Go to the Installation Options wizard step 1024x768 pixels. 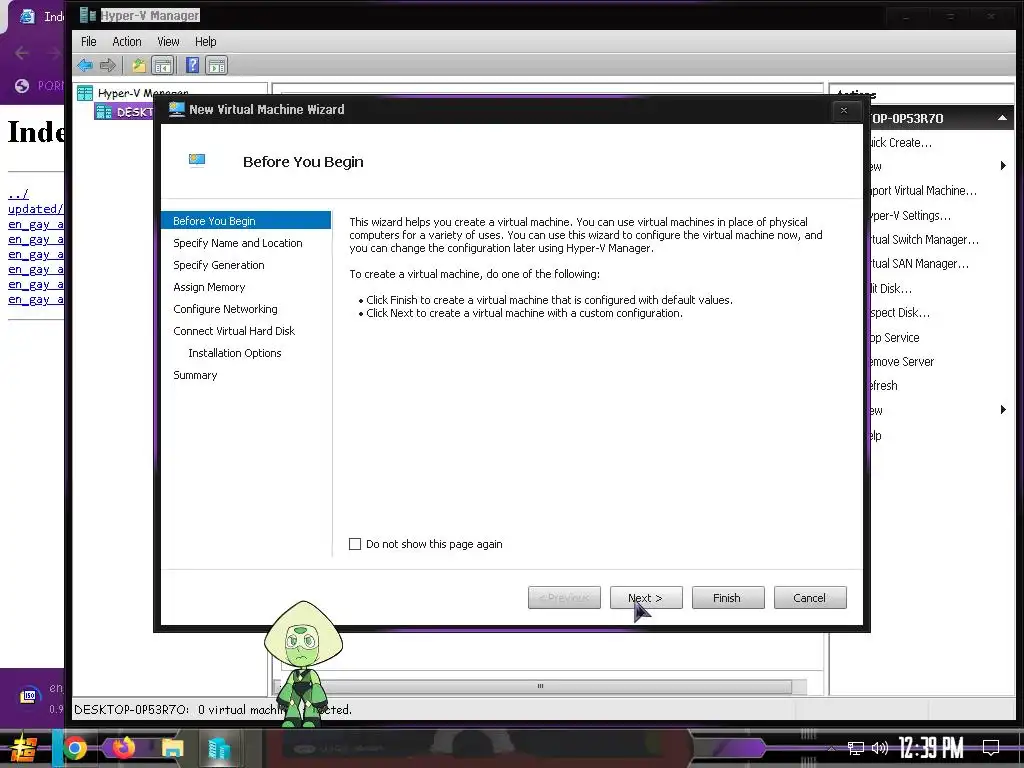click(234, 353)
